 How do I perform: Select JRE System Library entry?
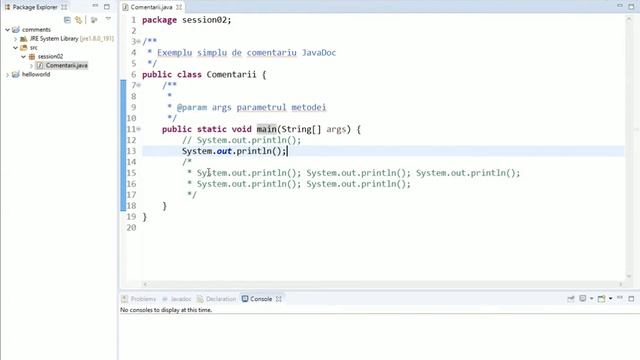click(71, 38)
